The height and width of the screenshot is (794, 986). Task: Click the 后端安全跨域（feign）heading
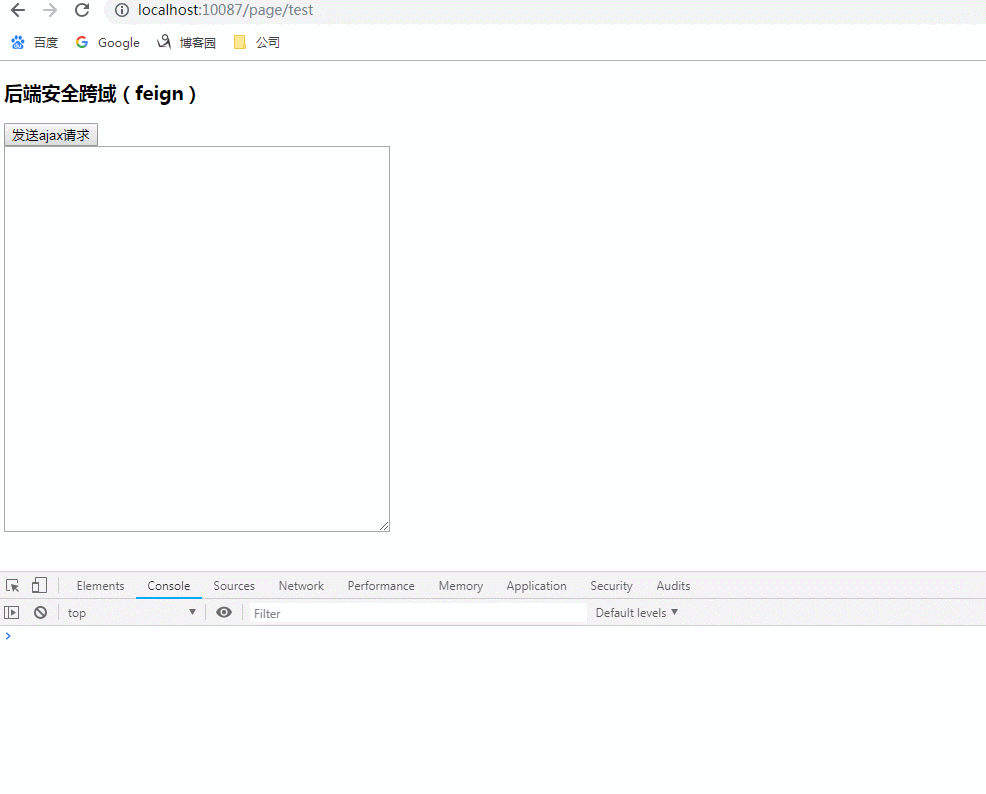101,94
